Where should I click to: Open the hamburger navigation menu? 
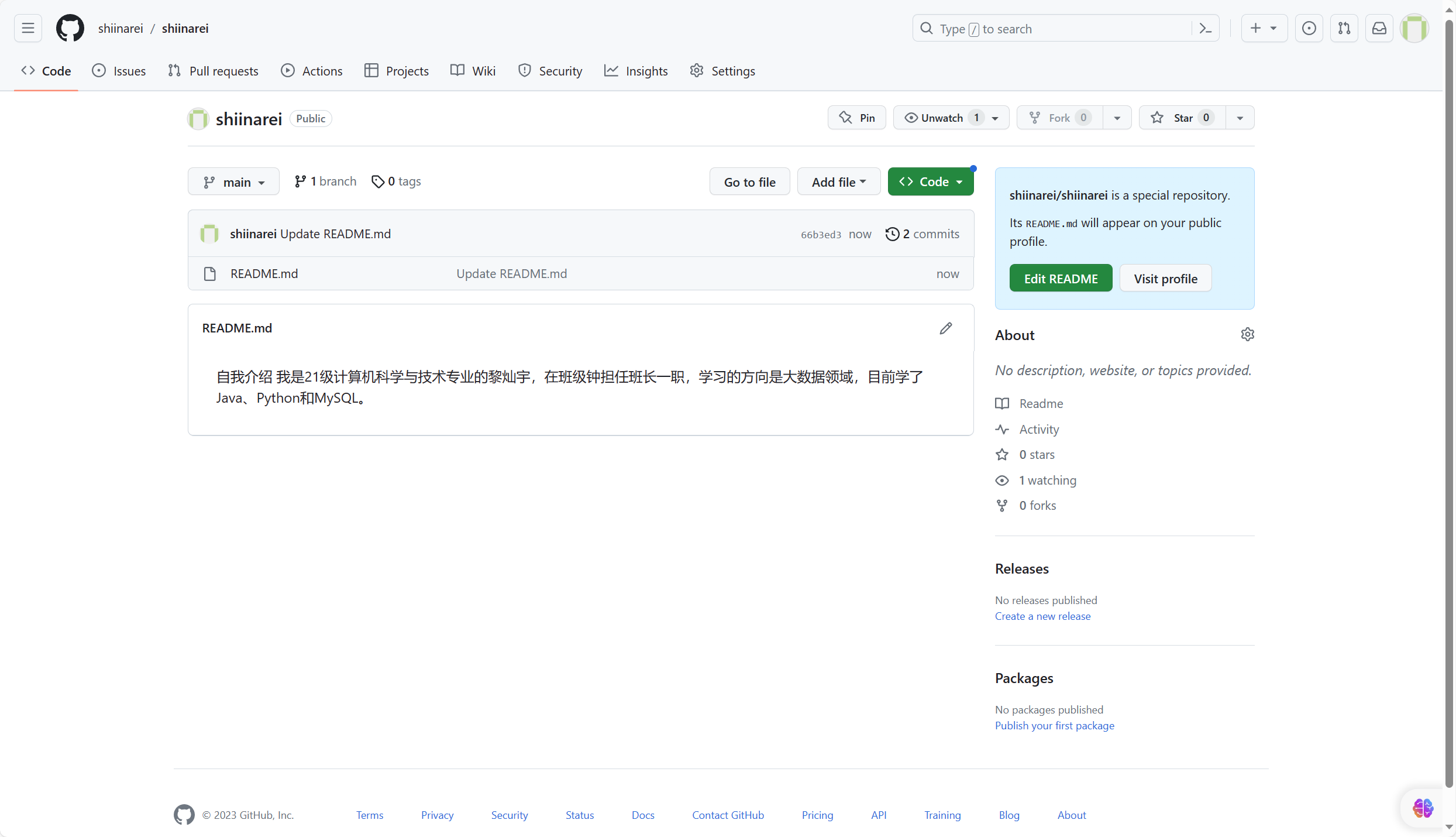[28, 28]
